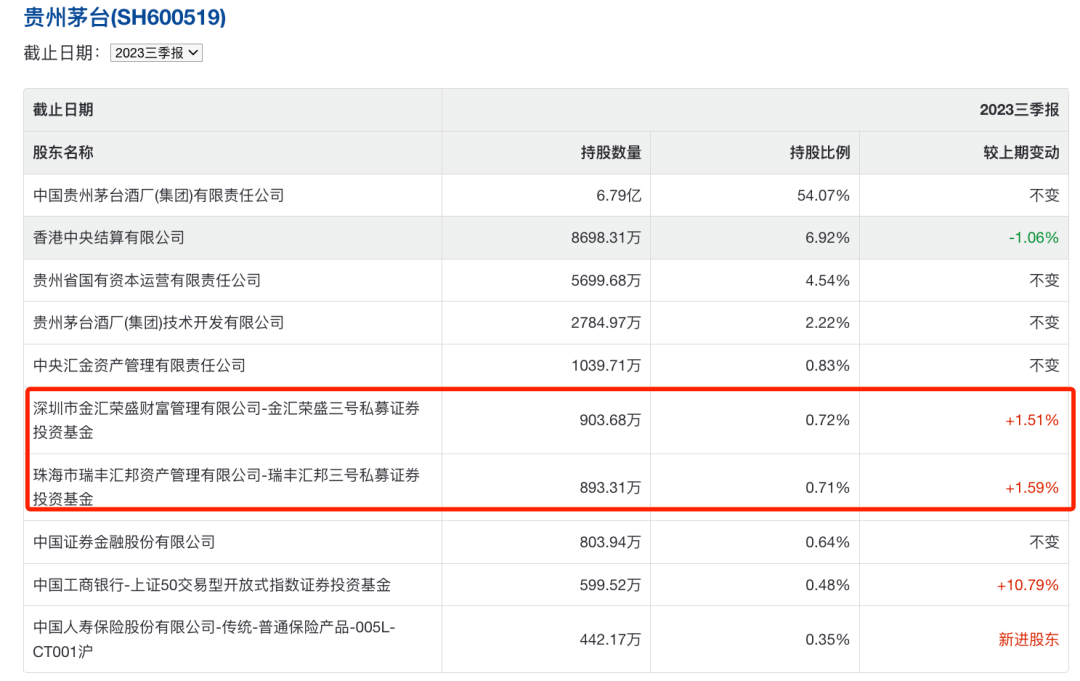1080x681 pixels.
Task: Click 不变 in the 中央汇金资产管理 row
Action: (x=1044, y=365)
